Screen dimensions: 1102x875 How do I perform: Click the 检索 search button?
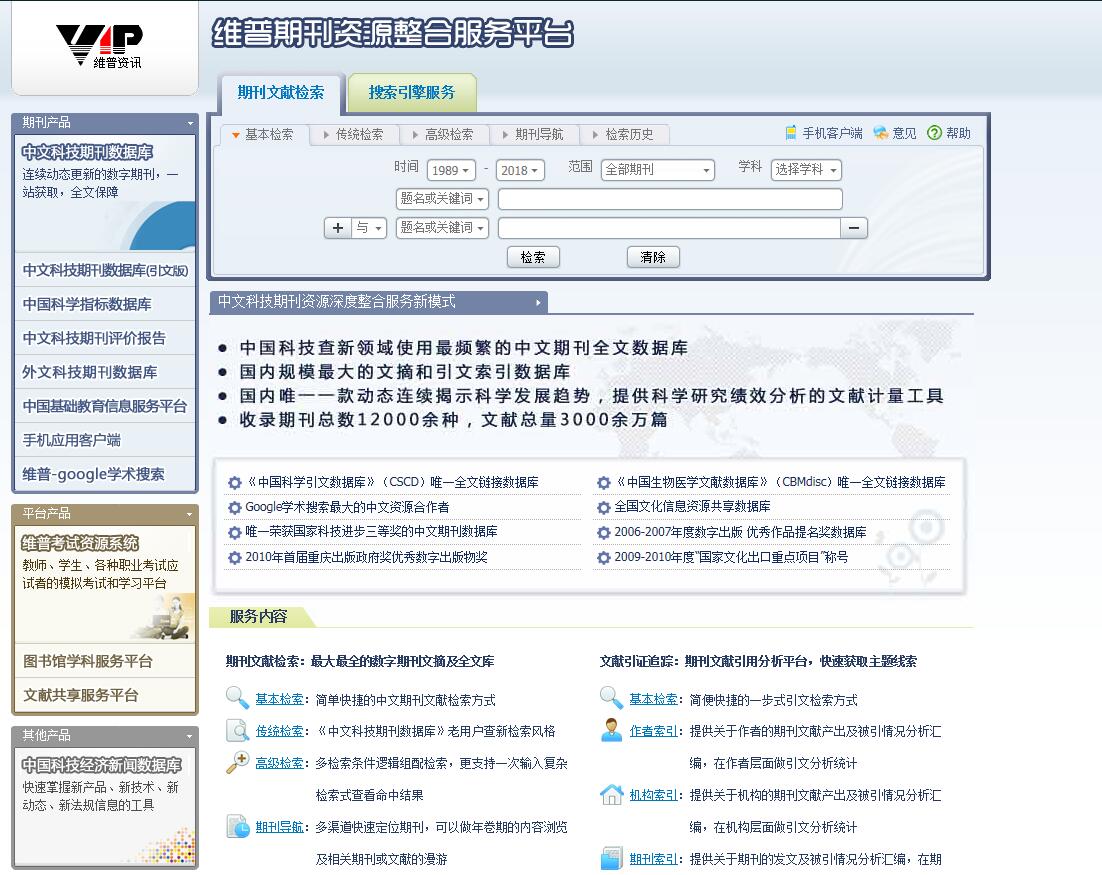click(x=533, y=257)
